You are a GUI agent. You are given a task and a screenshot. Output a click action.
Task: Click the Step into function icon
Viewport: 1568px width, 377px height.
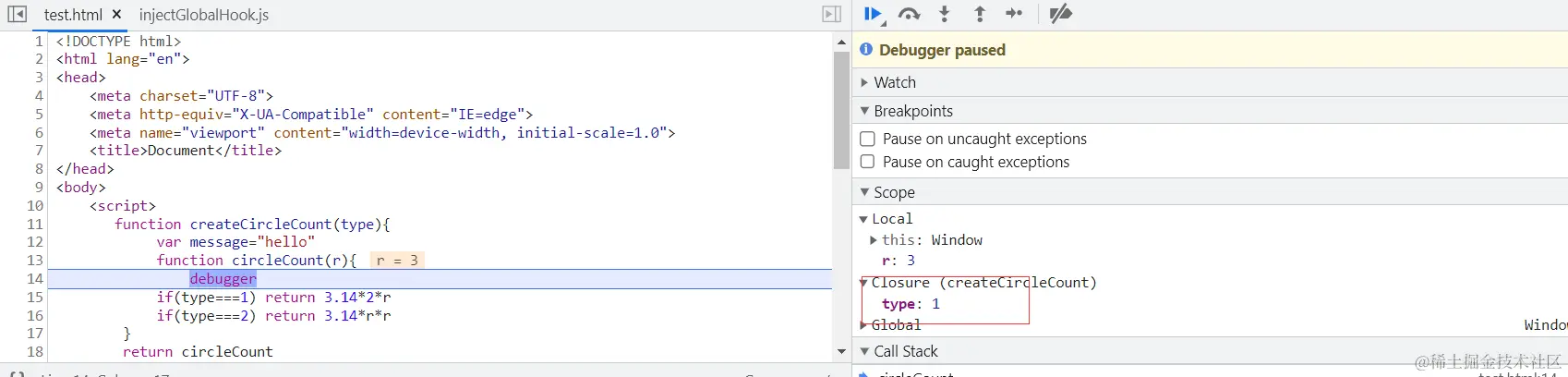click(944, 14)
